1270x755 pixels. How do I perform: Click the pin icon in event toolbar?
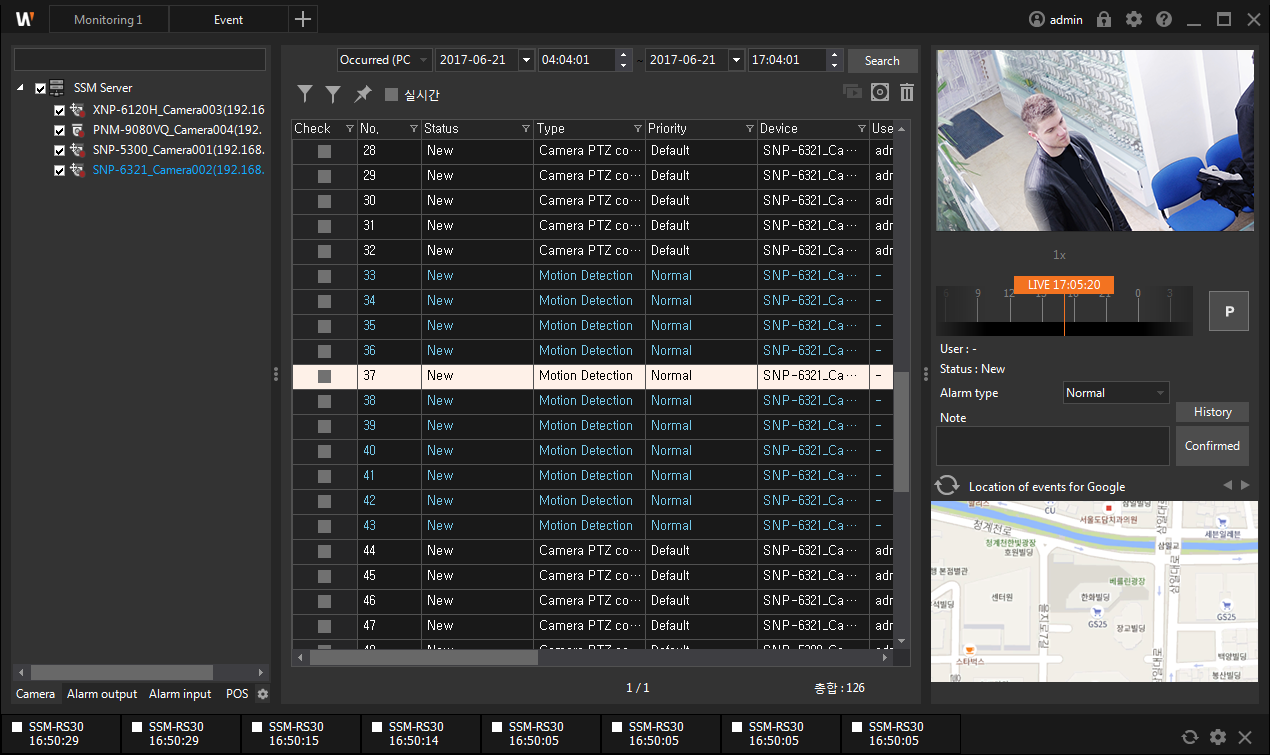point(362,94)
